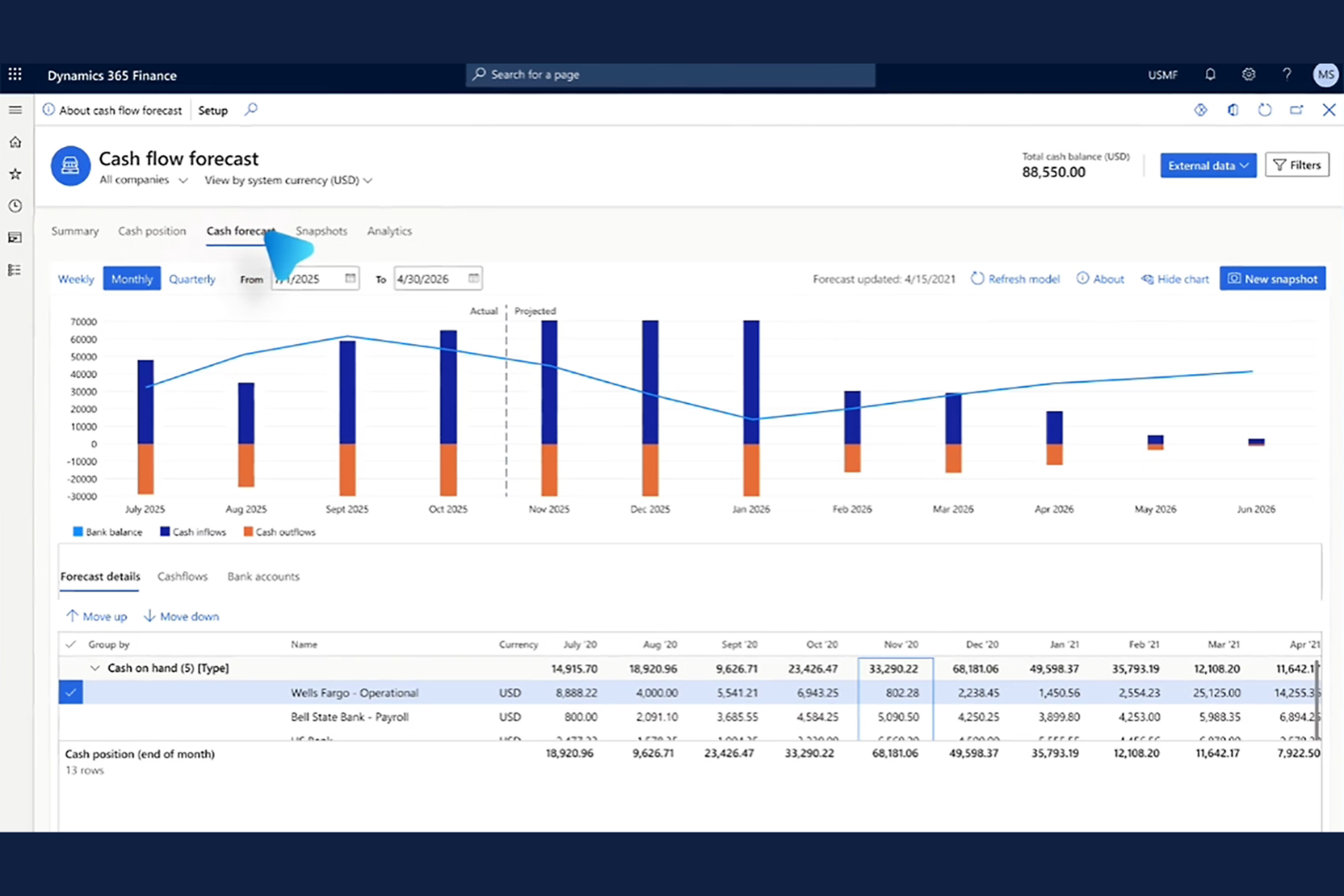Open the To date calendar picker
Viewport: 1344px width, 896px height.
pos(473,278)
